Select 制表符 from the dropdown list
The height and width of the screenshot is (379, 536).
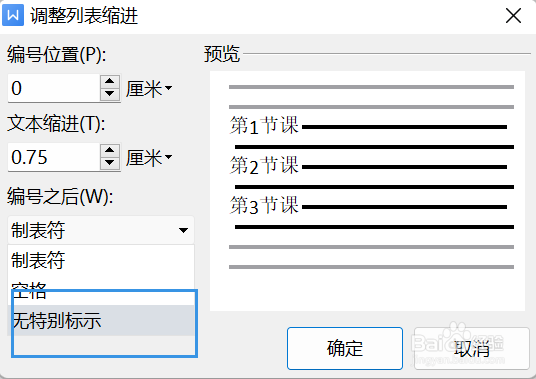[x=101, y=260]
